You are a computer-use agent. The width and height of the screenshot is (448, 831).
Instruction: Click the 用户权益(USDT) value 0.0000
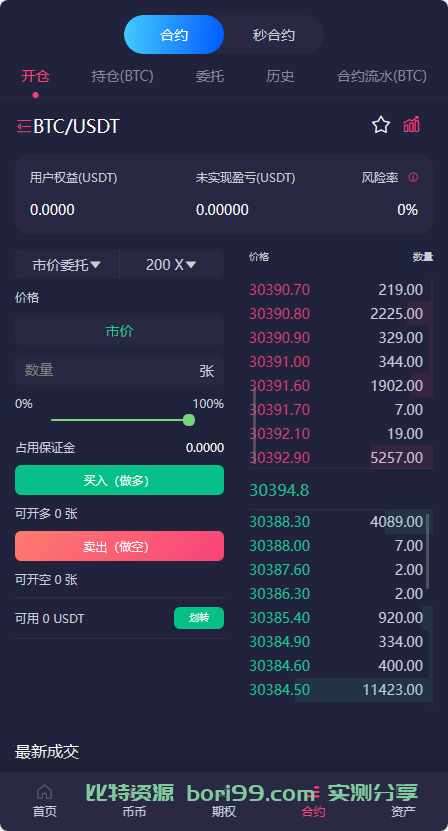point(52,210)
